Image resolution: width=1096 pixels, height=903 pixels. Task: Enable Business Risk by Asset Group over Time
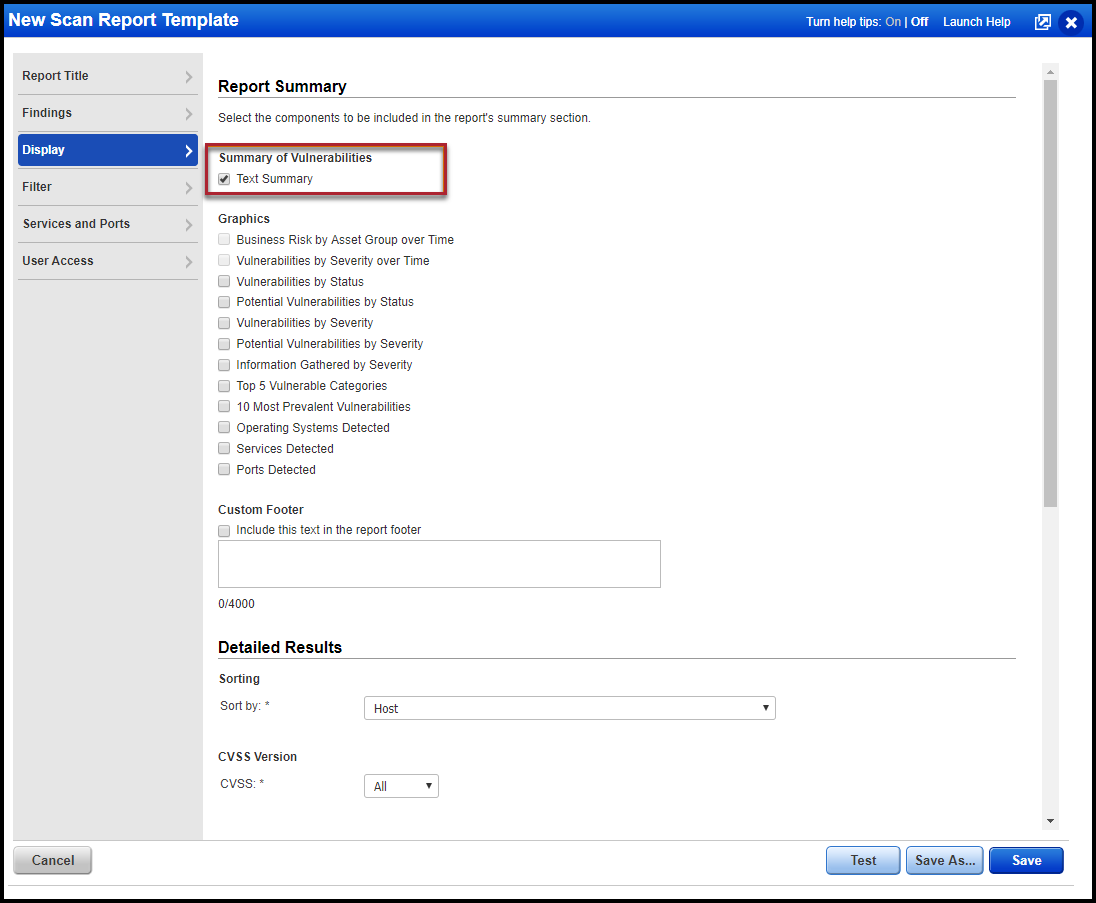coord(224,239)
